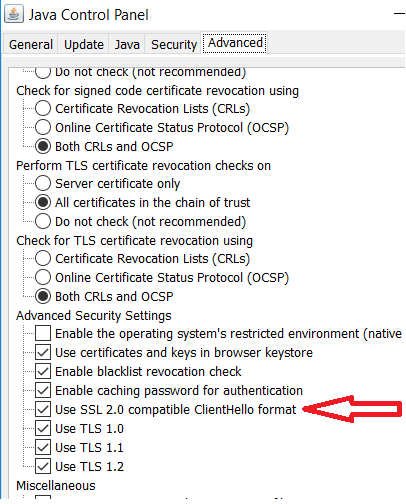
Task: Uncheck Use TLS 1.2 option
Action: coord(43,466)
